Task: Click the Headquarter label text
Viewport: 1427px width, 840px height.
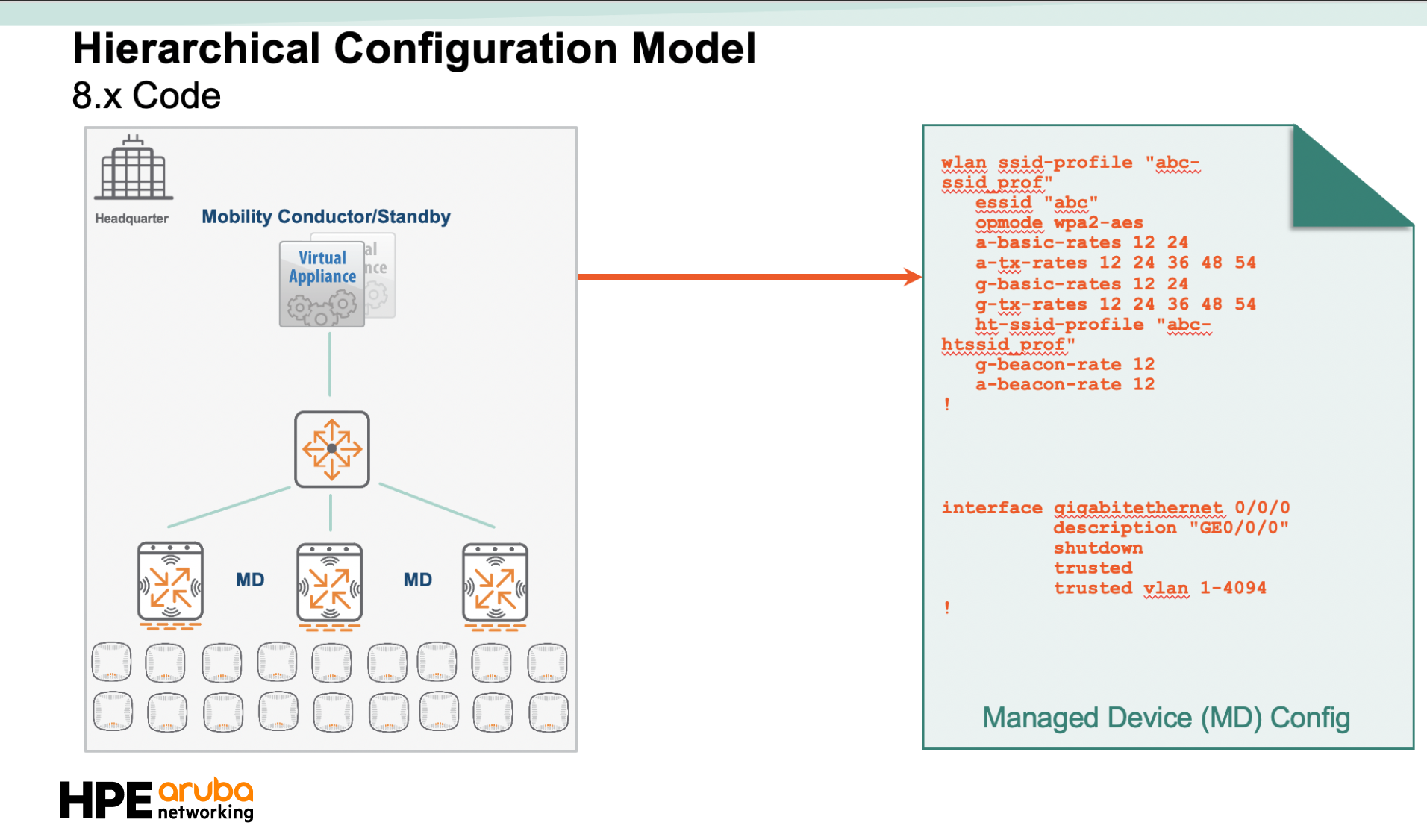Action: tap(131, 219)
